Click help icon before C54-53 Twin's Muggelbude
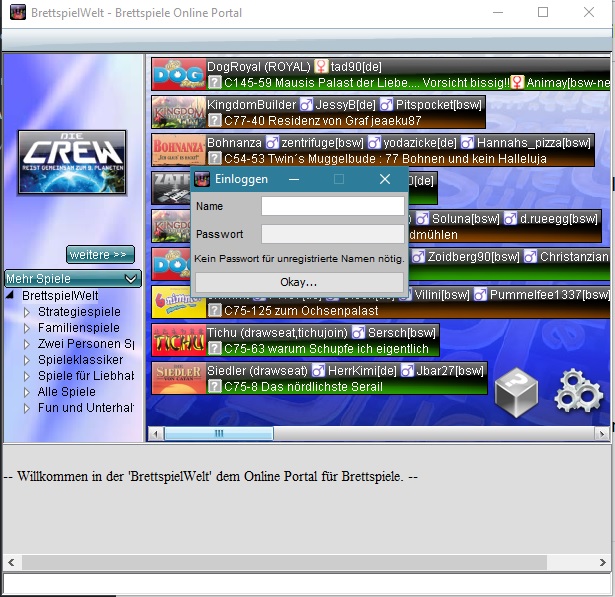 (214, 158)
